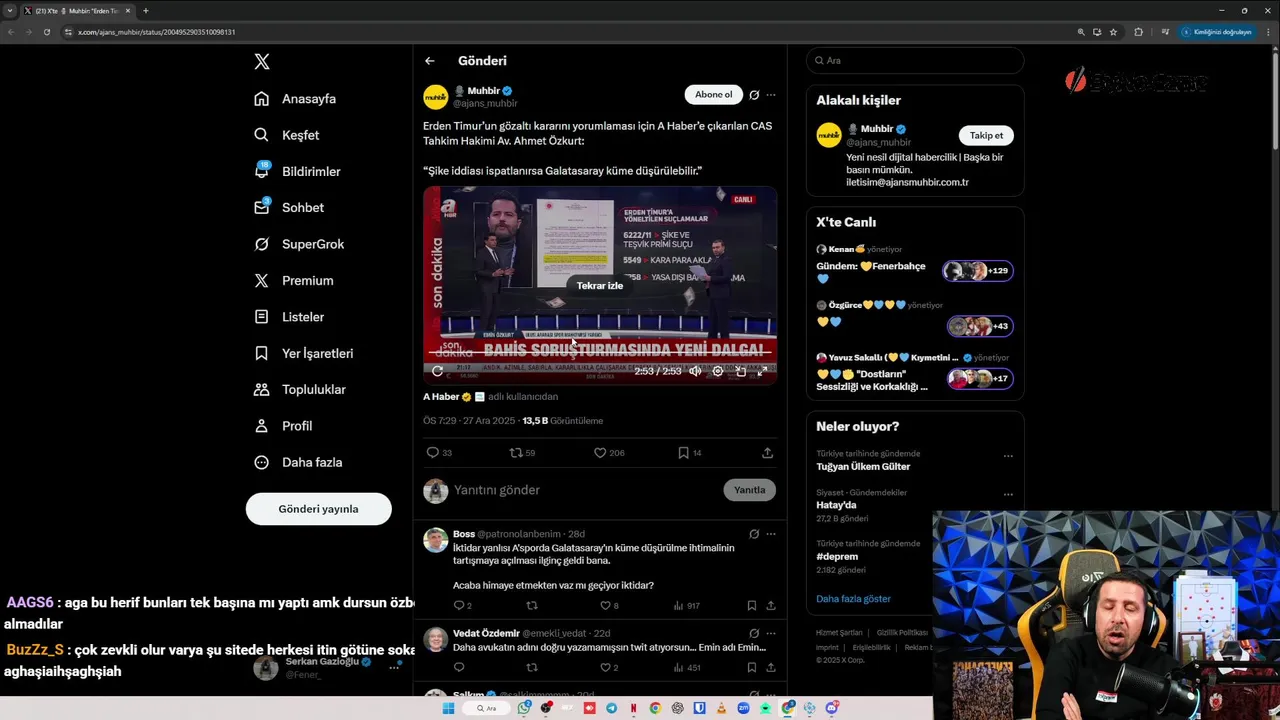Open video settings gear
1280x720 pixels.
717,371
